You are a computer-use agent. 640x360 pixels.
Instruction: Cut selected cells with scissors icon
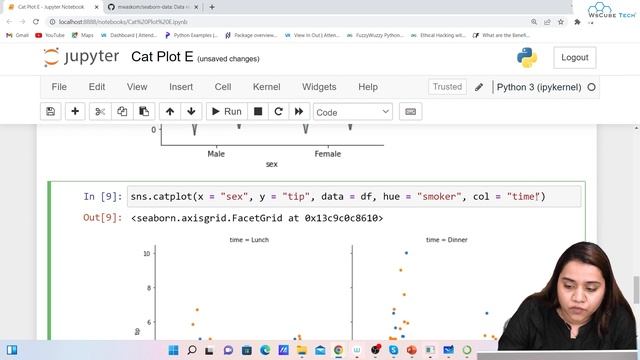pos(100,111)
